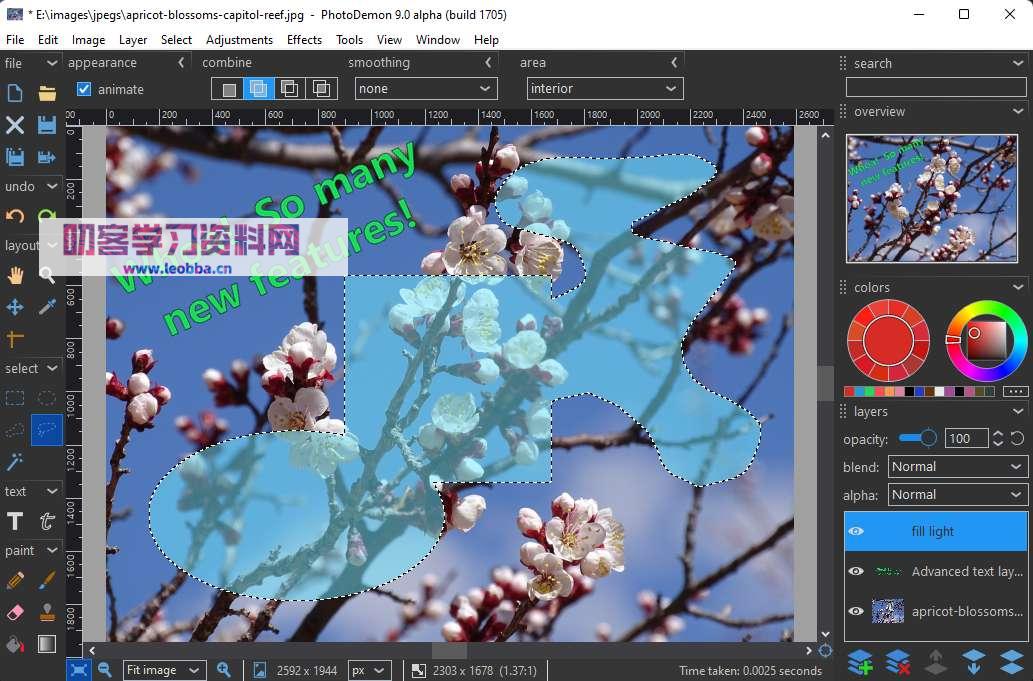The image size is (1033, 681).
Task: Hide the apricot-blossoms layer
Action: point(856,611)
